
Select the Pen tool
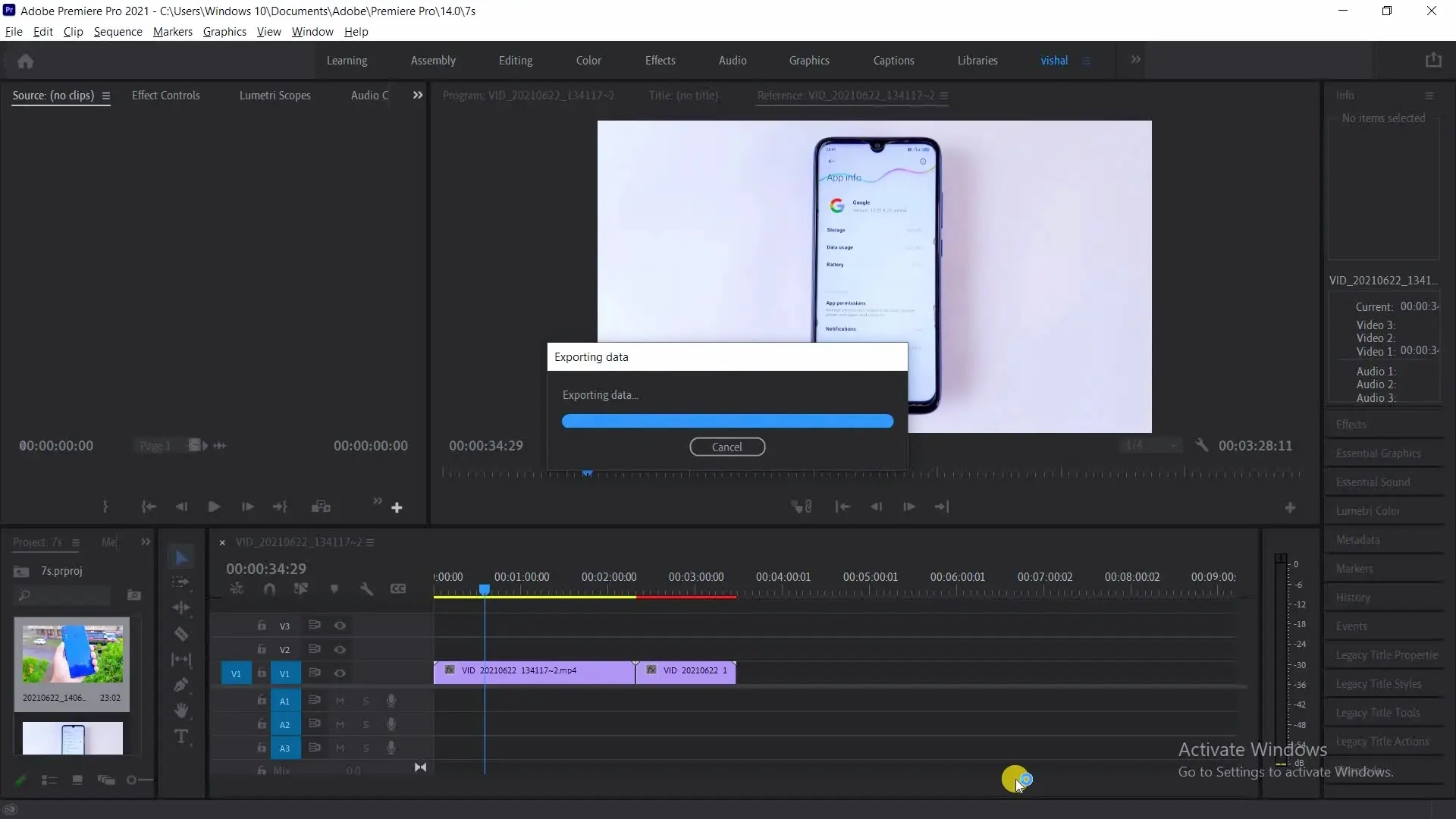click(181, 685)
